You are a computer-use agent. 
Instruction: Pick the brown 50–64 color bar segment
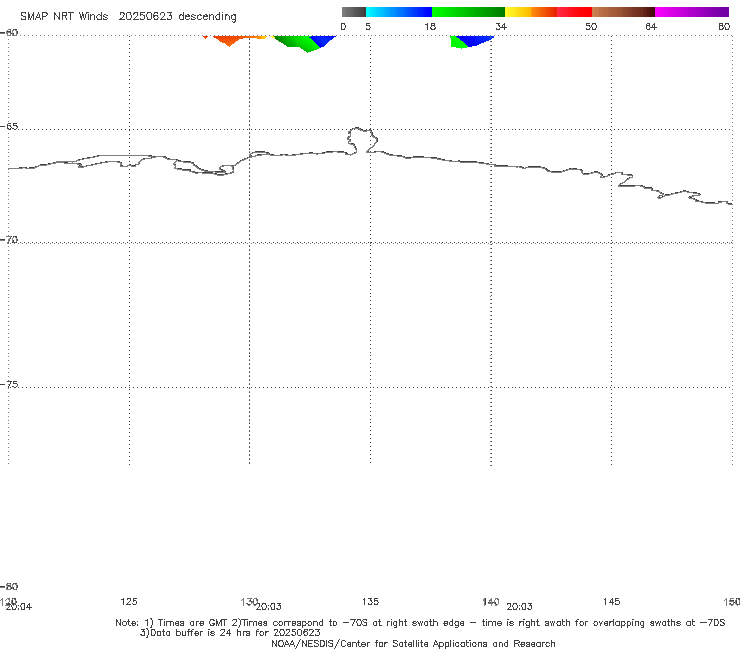(623, 12)
